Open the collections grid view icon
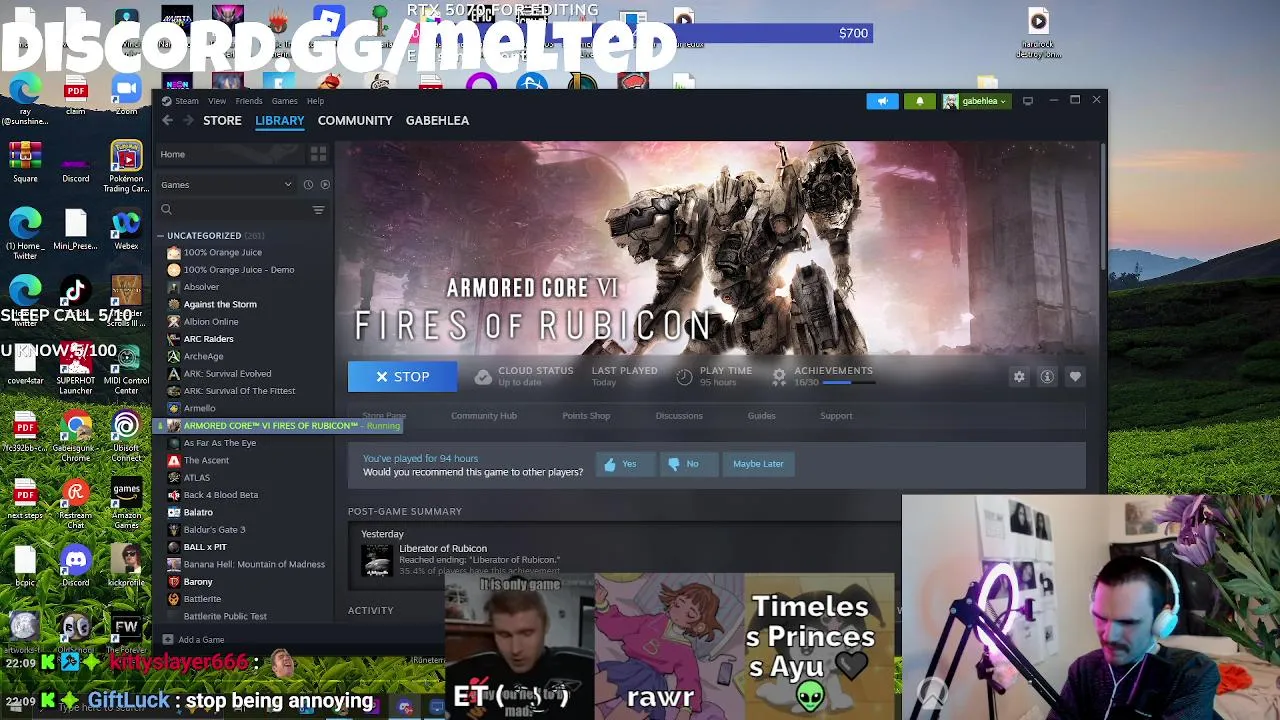Image resolution: width=1280 pixels, height=720 pixels. tap(318, 154)
